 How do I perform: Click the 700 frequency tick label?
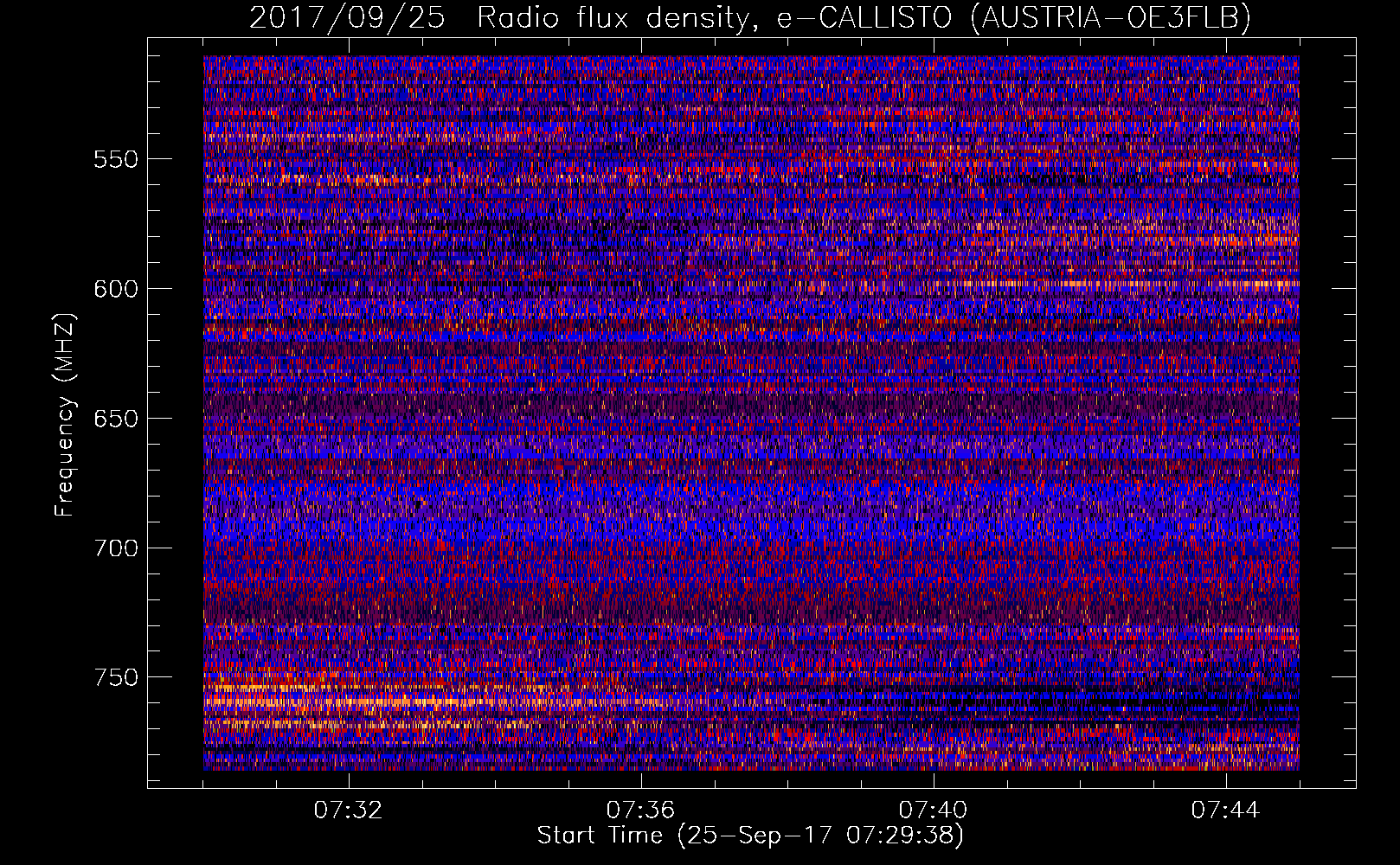[116, 548]
